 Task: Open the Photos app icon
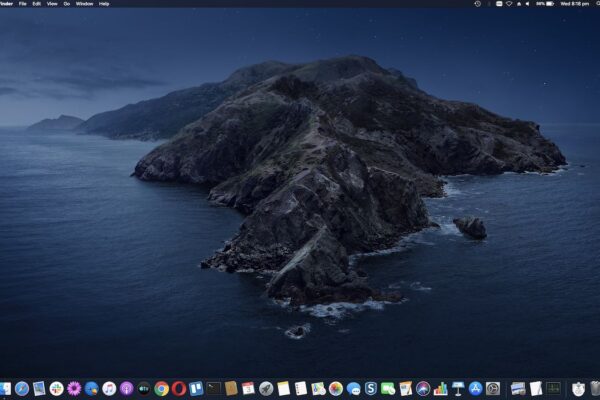click(x=336, y=389)
